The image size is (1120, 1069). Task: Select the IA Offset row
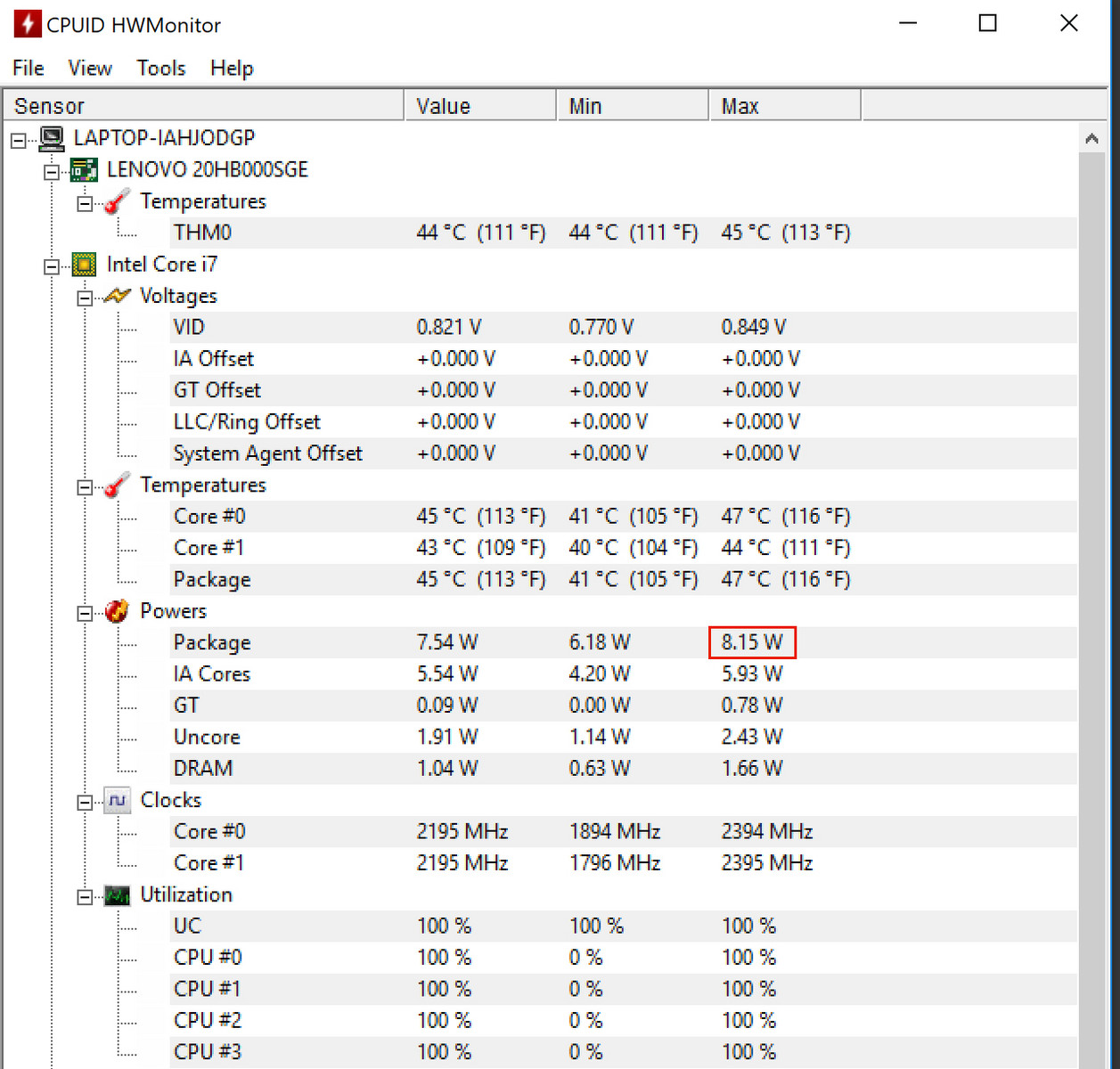coord(624,359)
